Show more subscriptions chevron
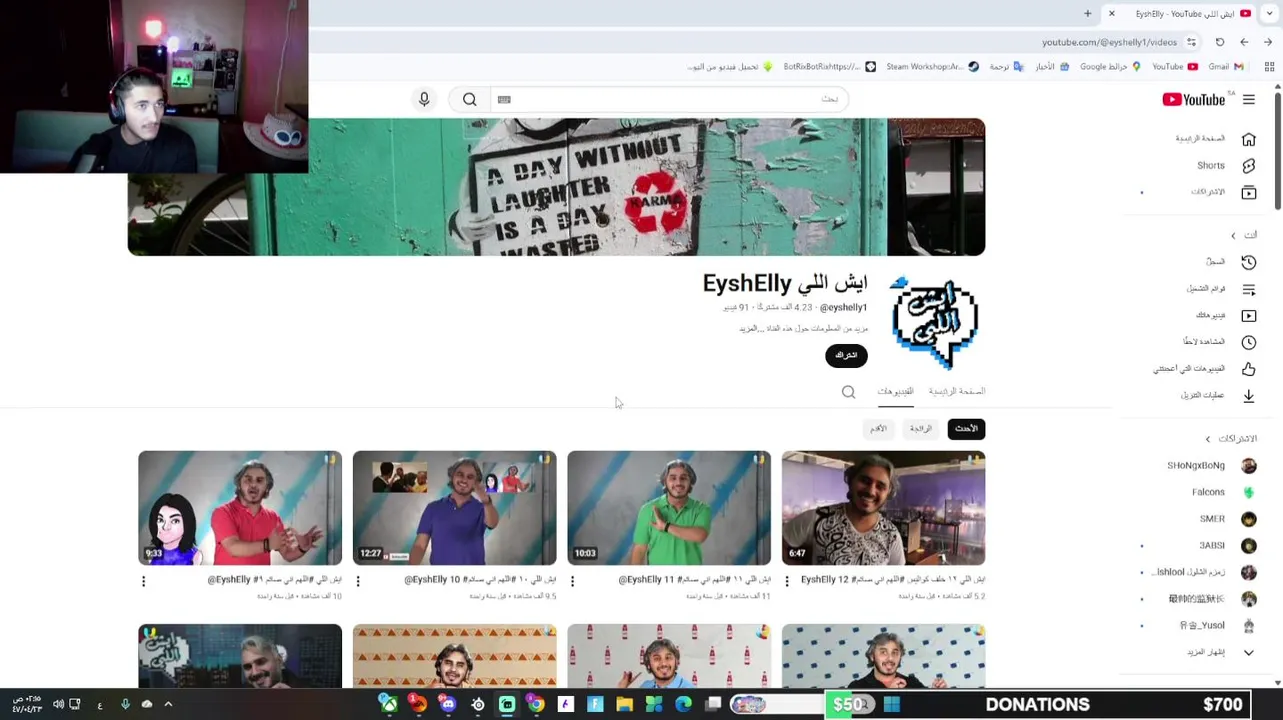This screenshot has height=720, width=1283. click(x=1249, y=652)
